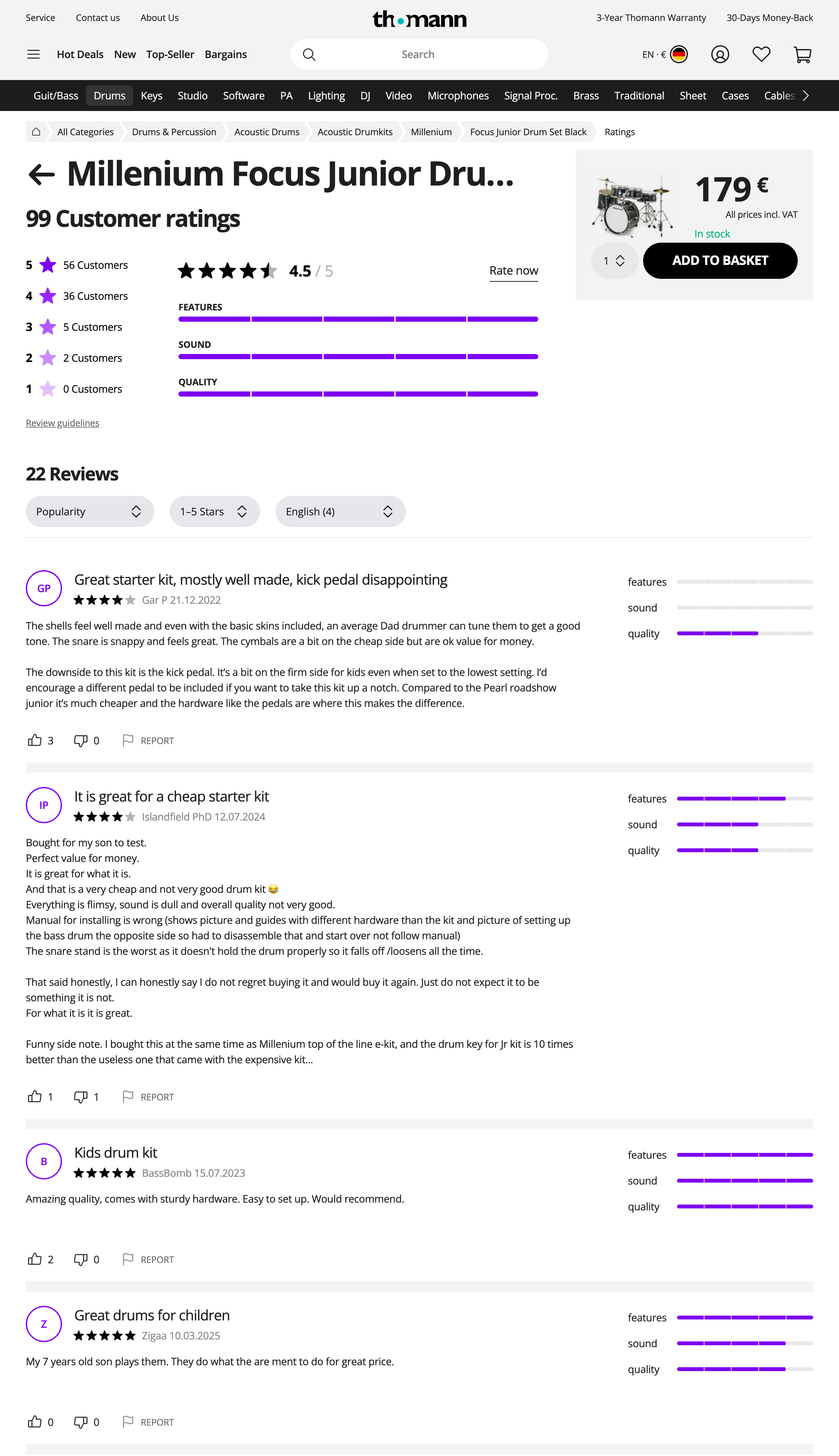Image resolution: width=839 pixels, height=1456 pixels.
Task: Click the home icon in breadcrumbs
Action: click(x=36, y=132)
